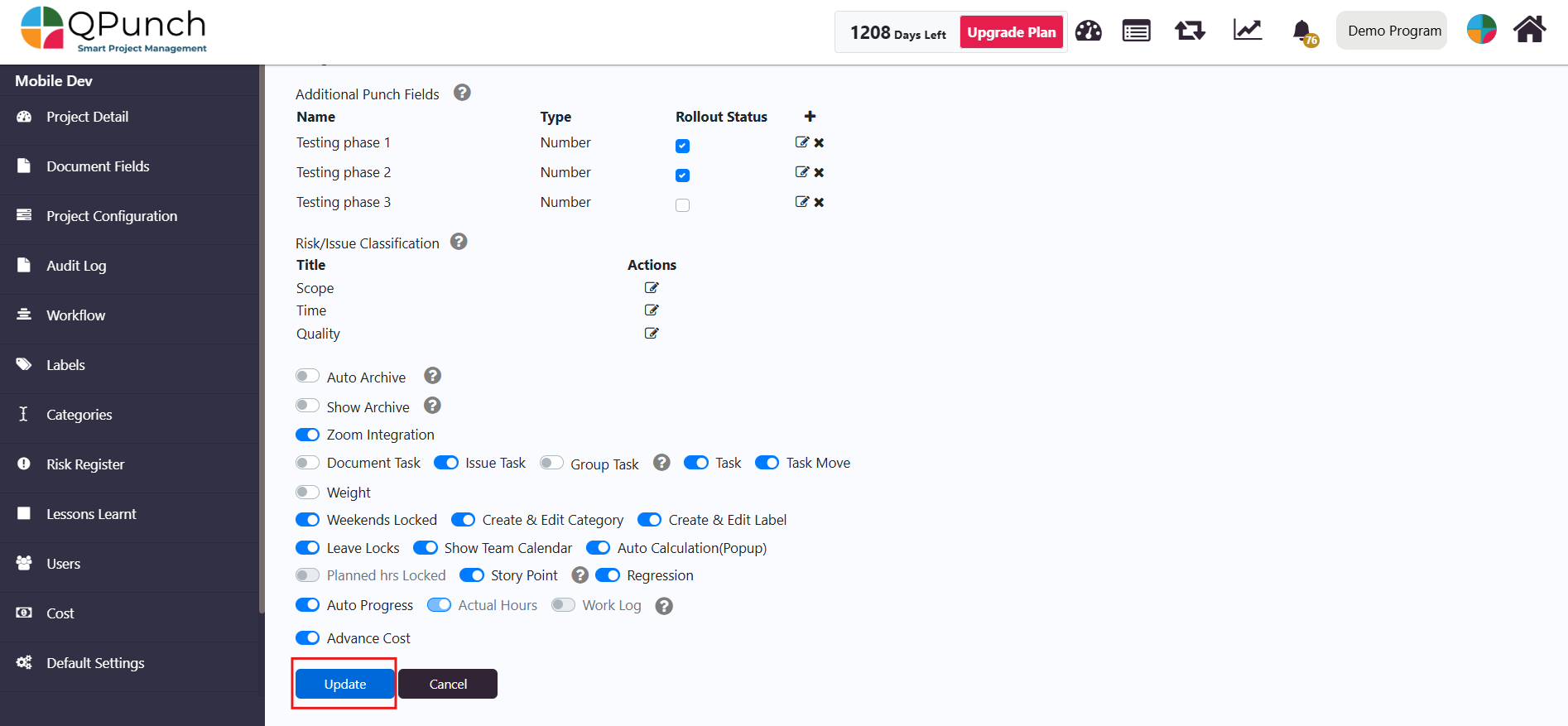Click the retweet-style arrows icon in header
Image resolution: width=1568 pixels, height=726 pixels.
tap(1190, 31)
